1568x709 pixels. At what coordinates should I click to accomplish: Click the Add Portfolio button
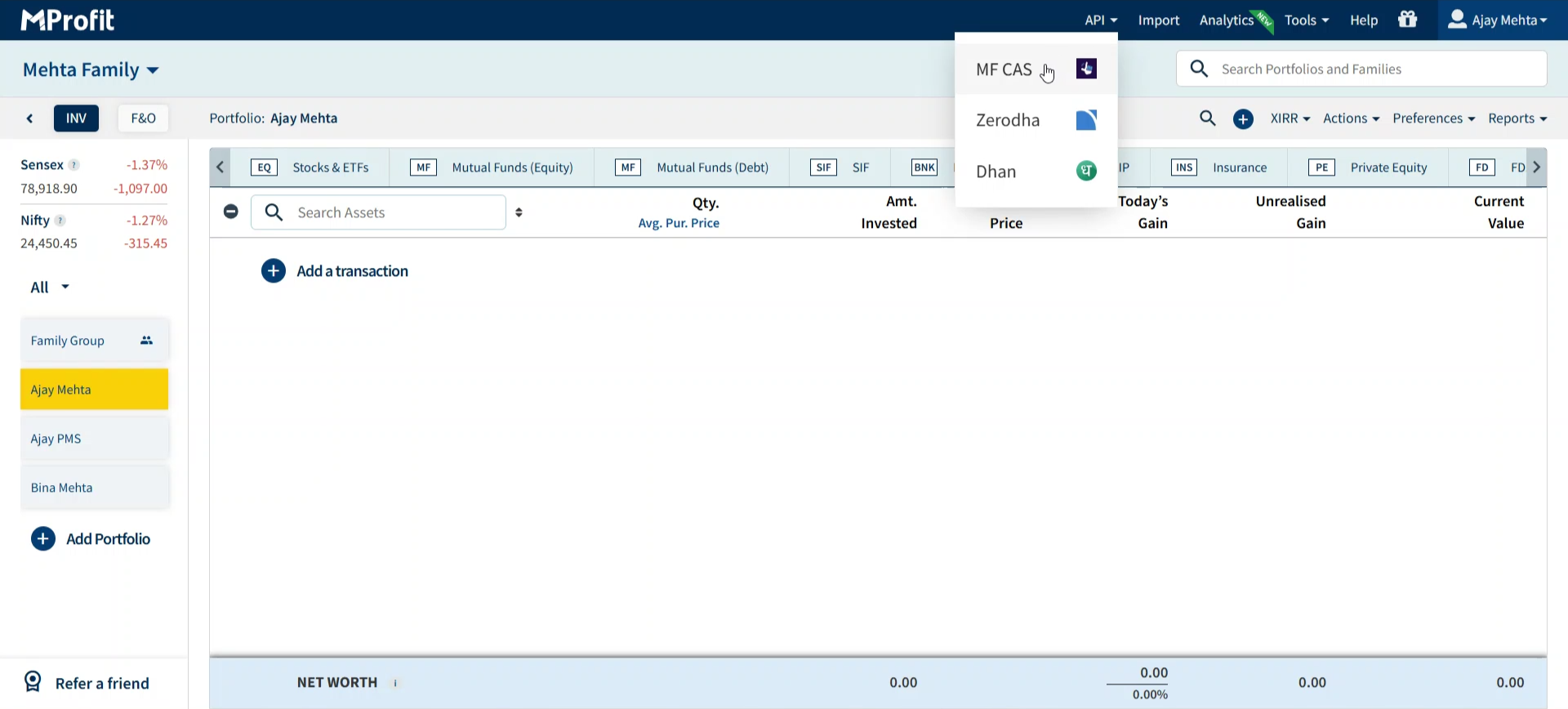tap(91, 539)
